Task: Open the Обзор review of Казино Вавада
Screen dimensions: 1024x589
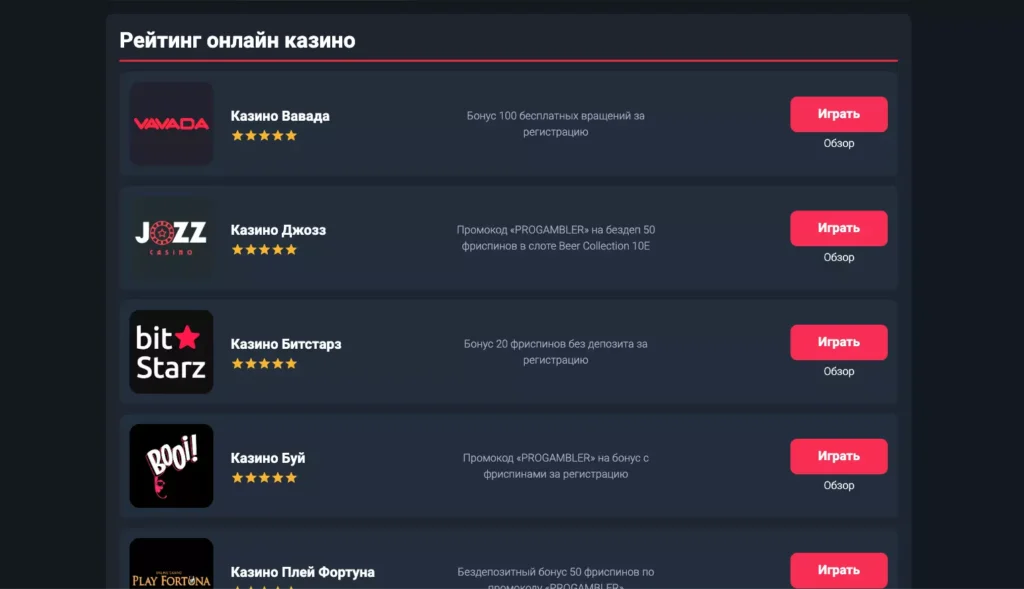Action: click(x=839, y=143)
